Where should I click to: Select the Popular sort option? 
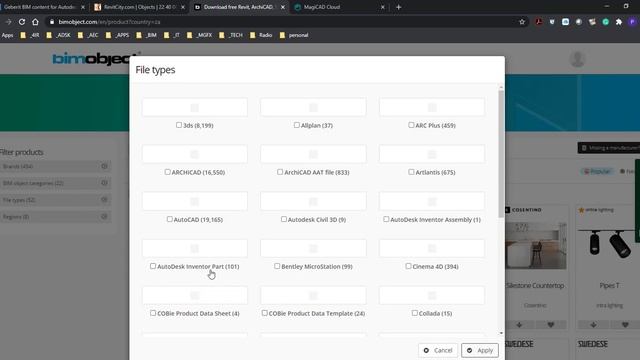pyautogui.click(x=598, y=171)
